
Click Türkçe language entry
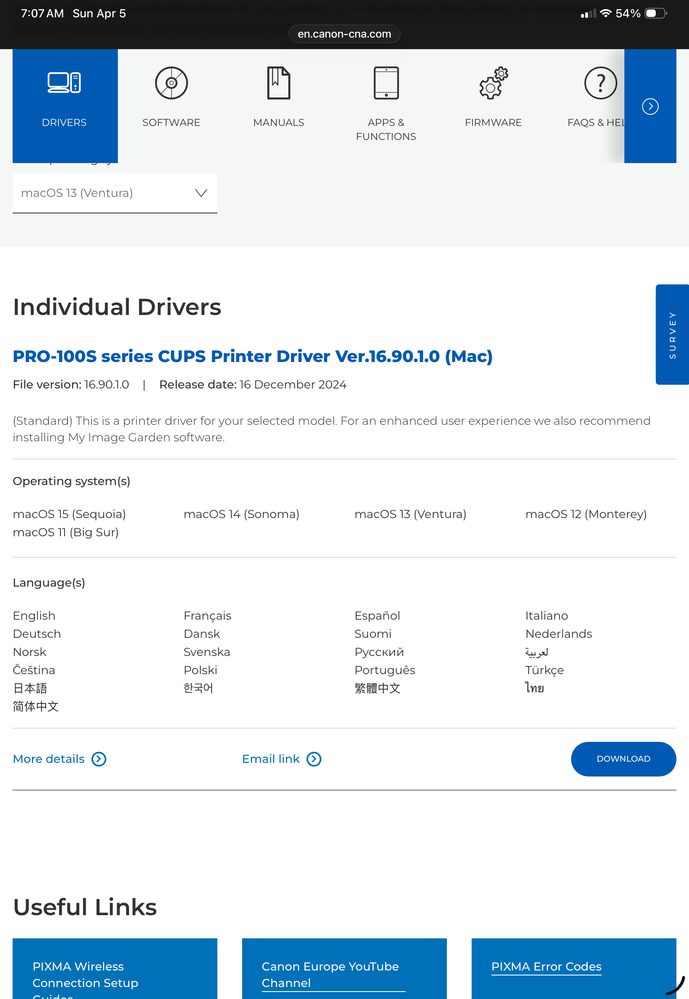(544, 670)
